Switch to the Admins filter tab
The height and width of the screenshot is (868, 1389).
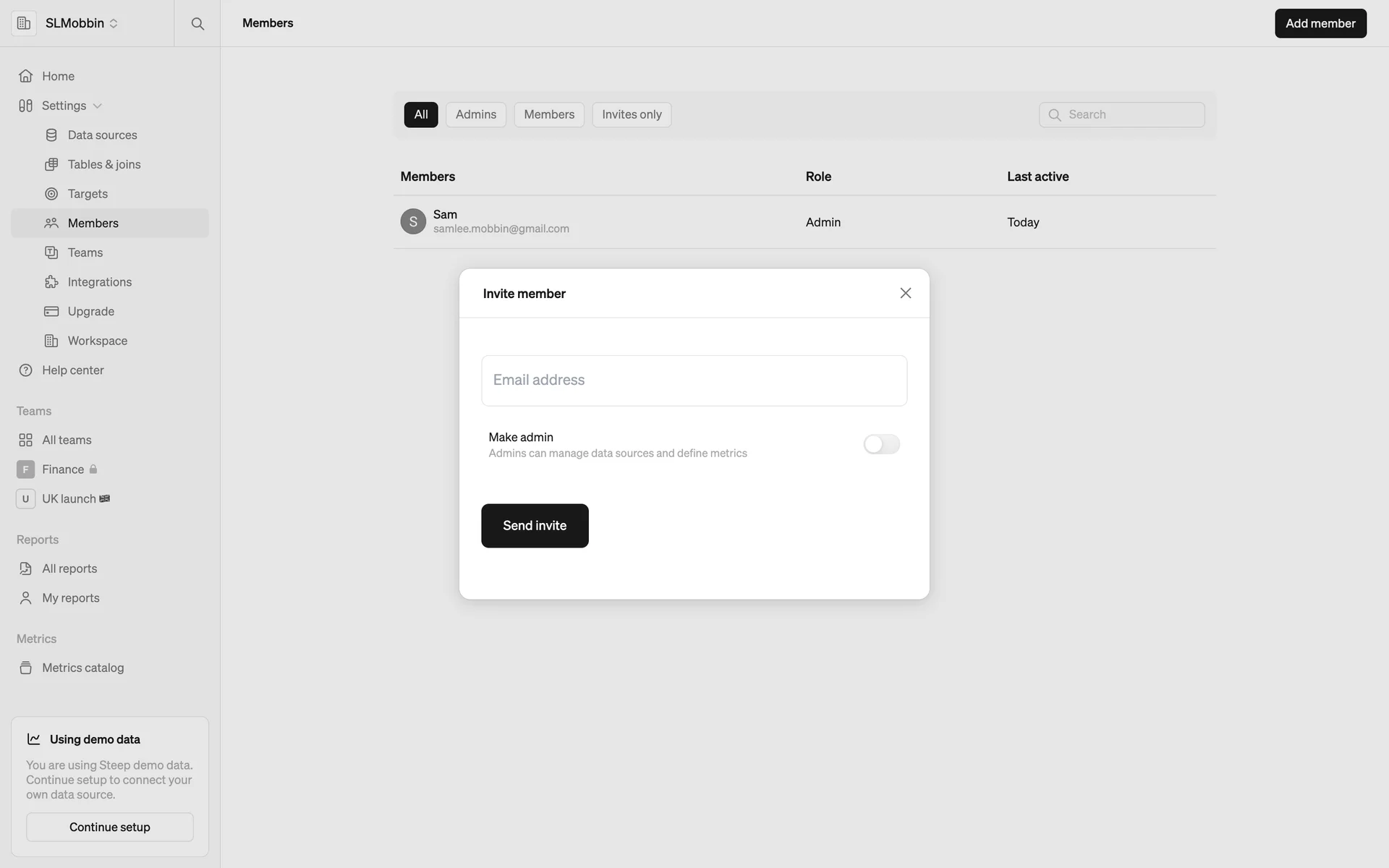point(475,114)
